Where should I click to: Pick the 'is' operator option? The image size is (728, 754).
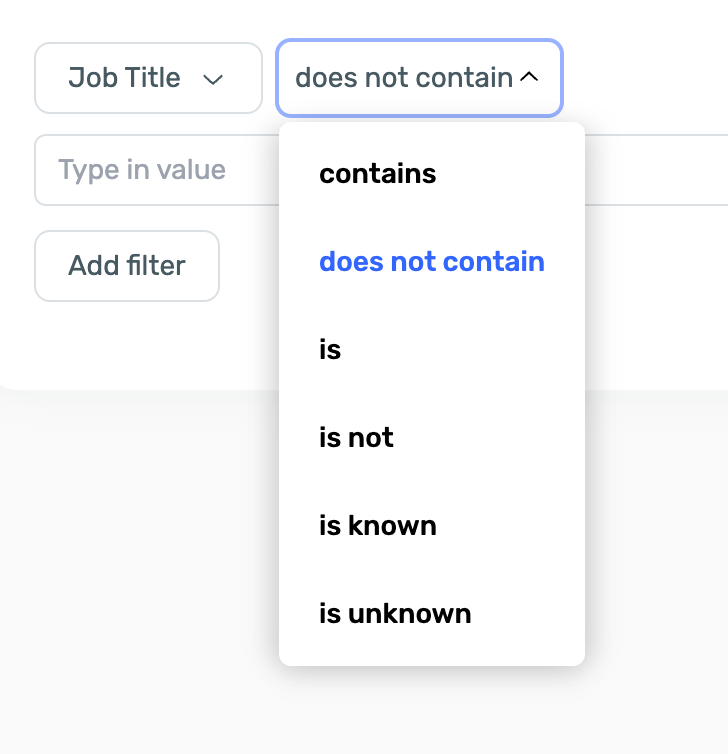point(330,350)
